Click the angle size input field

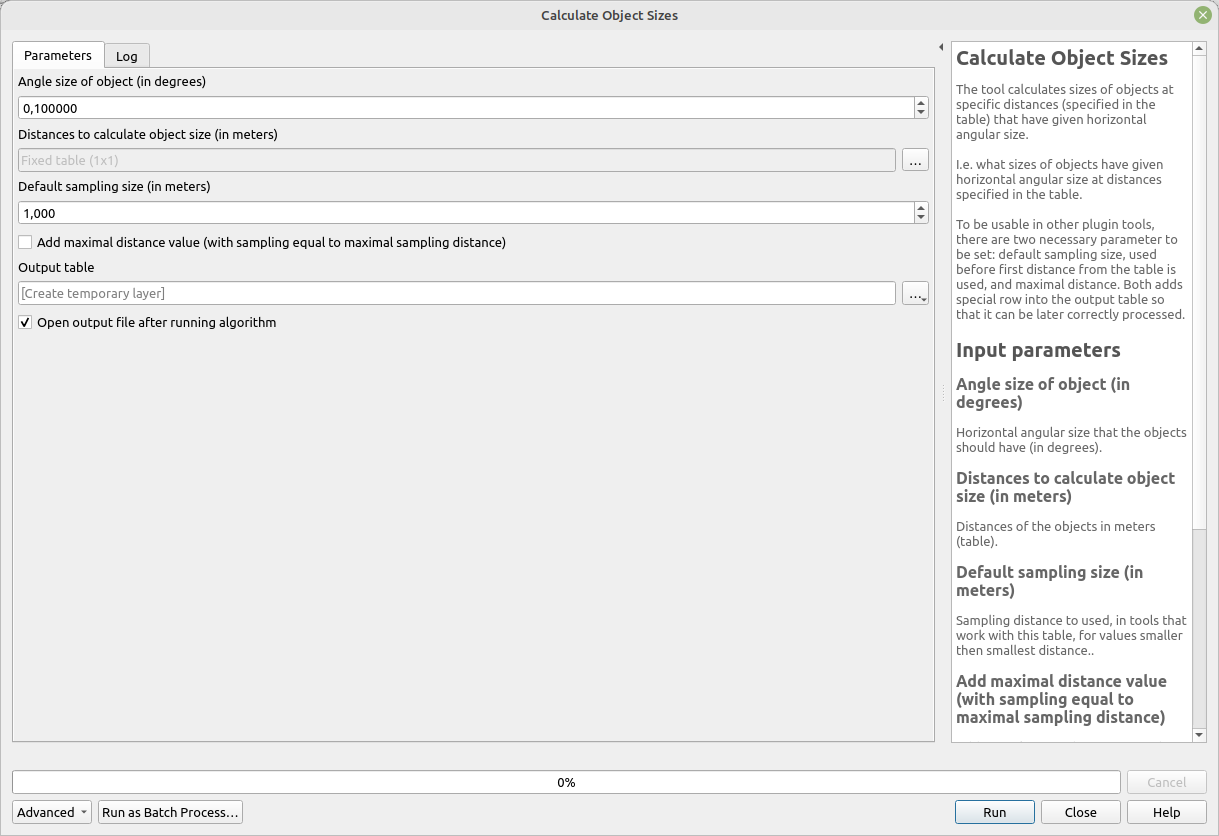465,107
